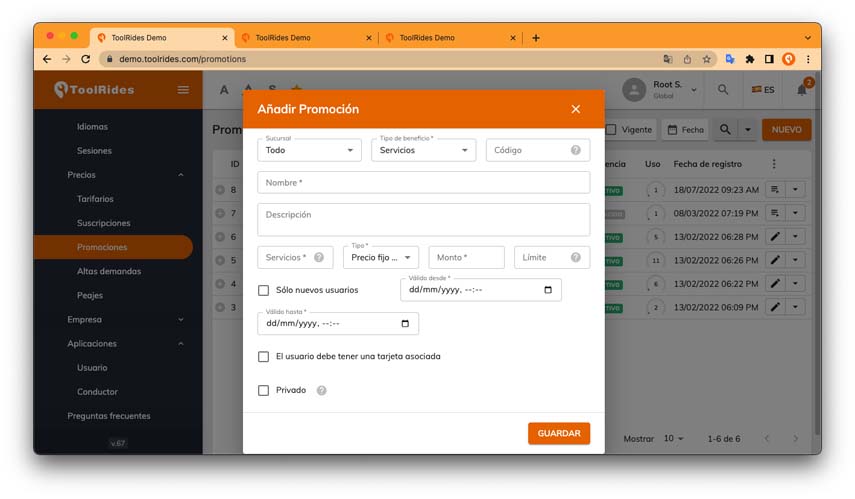Click the notifications bell icon
The height and width of the screenshot is (499, 855).
802,90
